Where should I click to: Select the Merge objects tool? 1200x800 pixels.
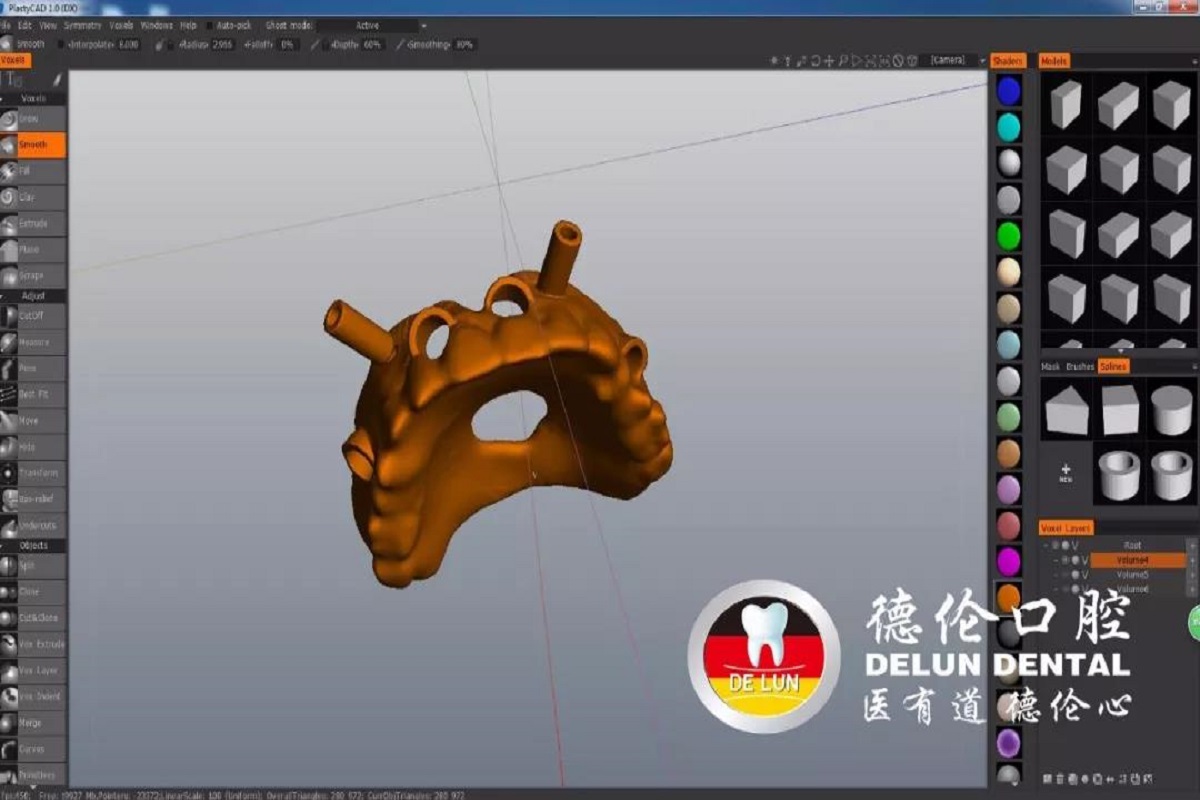(33, 722)
